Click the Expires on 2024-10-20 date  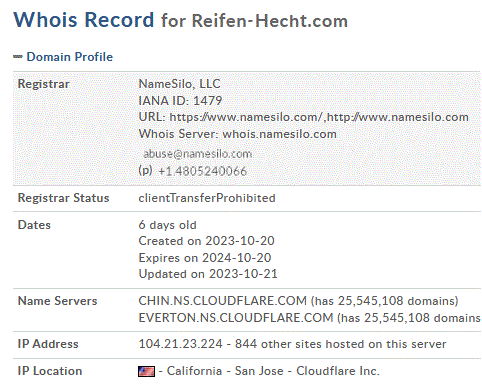tap(205, 258)
